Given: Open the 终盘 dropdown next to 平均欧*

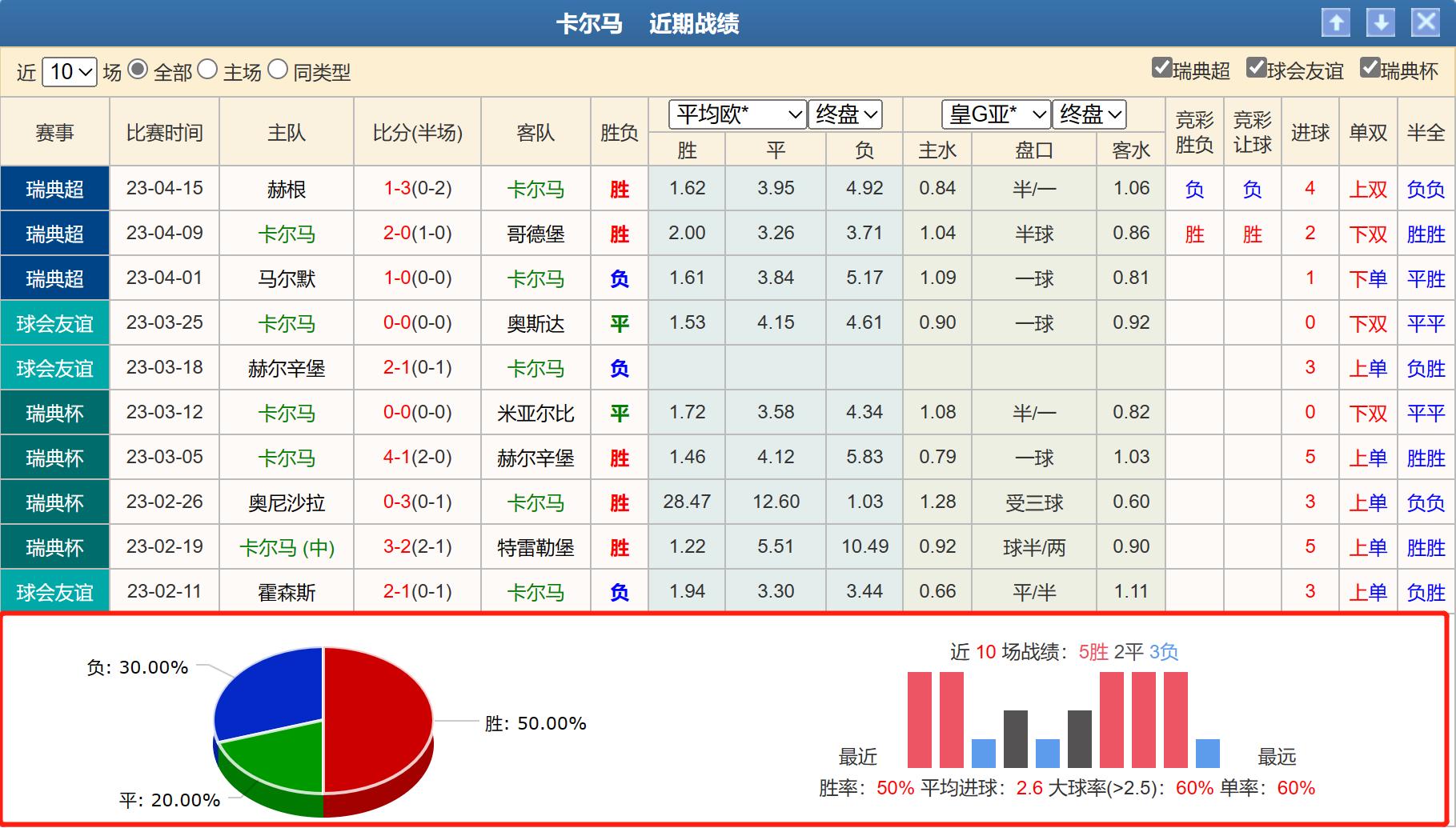Looking at the screenshot, I should click(844, 114).
